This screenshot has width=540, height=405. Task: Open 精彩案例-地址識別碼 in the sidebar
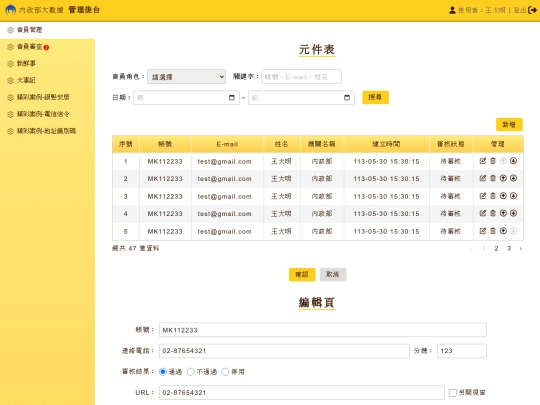(x=48, y=131)
